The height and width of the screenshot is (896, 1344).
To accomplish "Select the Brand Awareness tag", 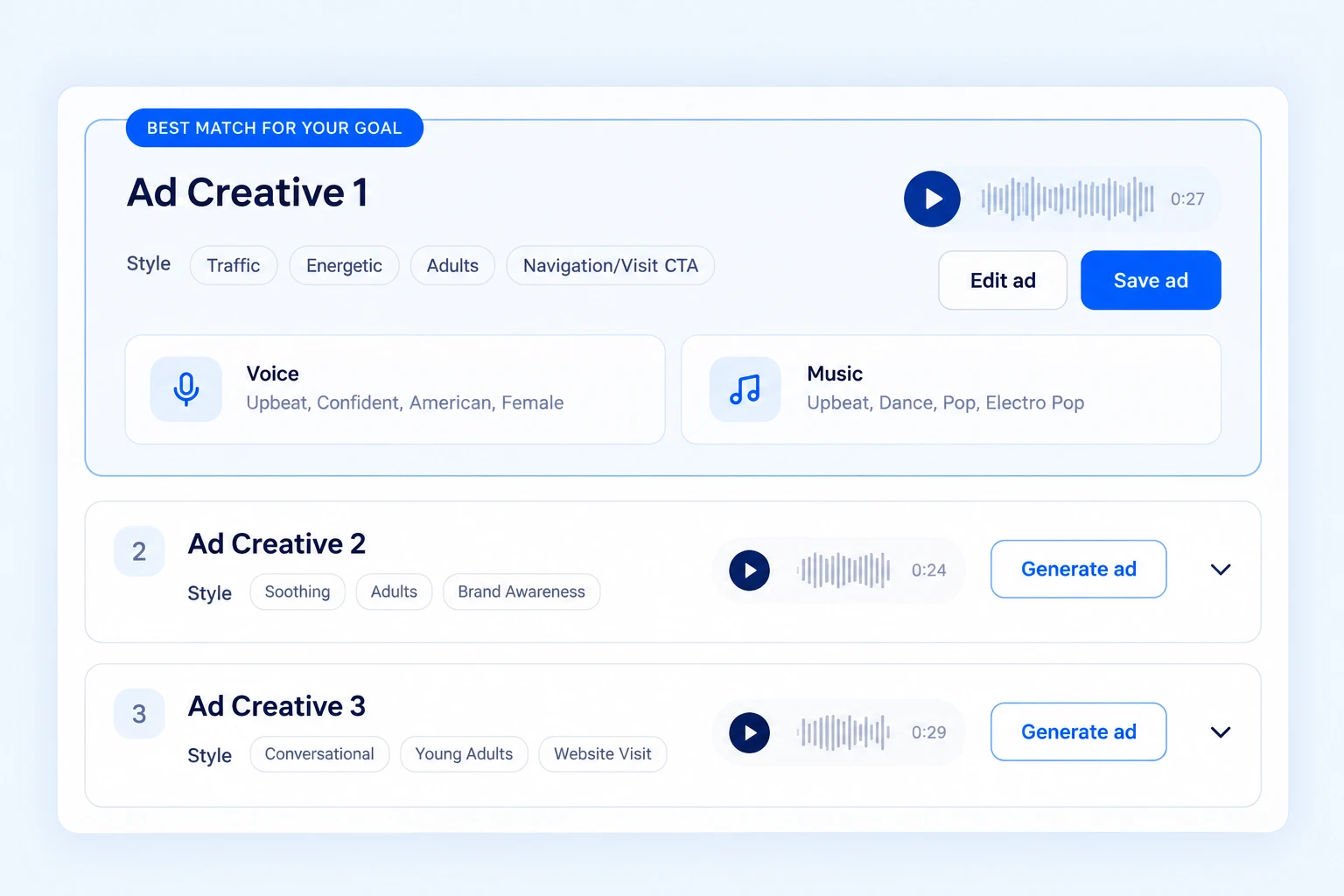I will tap(521, 591).
